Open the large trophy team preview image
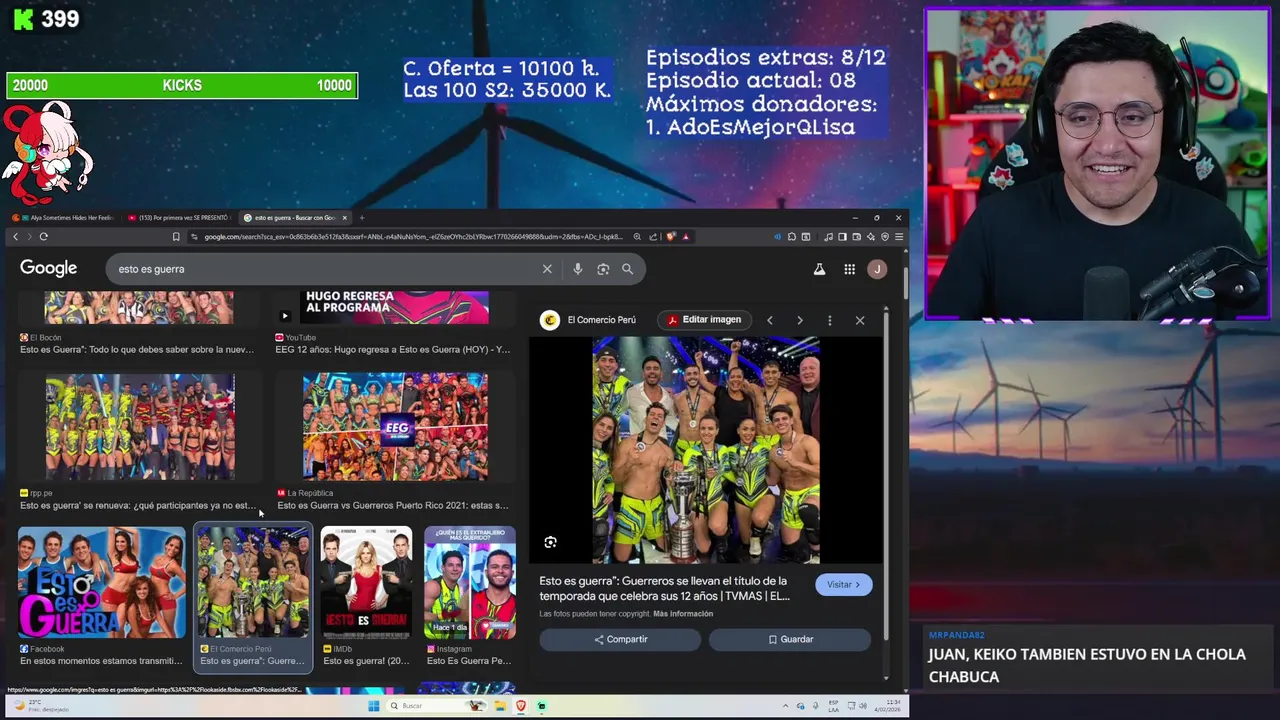The height and width of the screenshot is (720, 1280). pyautogui.click(x=706, y=450)
